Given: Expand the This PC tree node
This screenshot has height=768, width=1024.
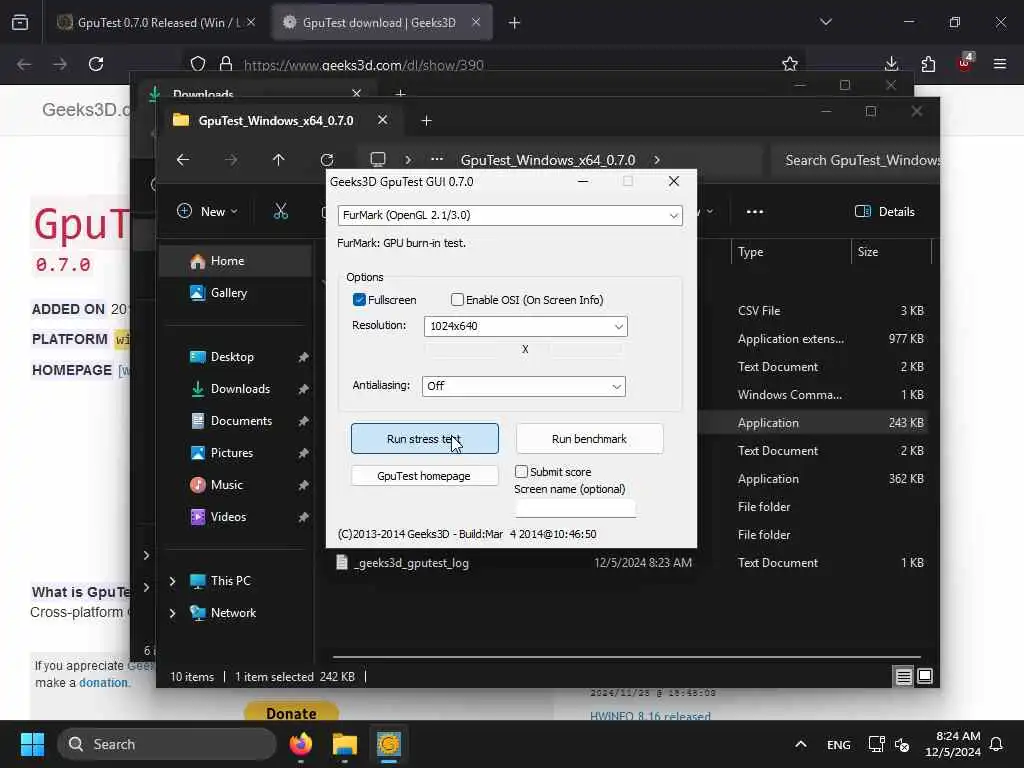Looking at the screenshot, I should pyautogui.click(x=172, y=581).
